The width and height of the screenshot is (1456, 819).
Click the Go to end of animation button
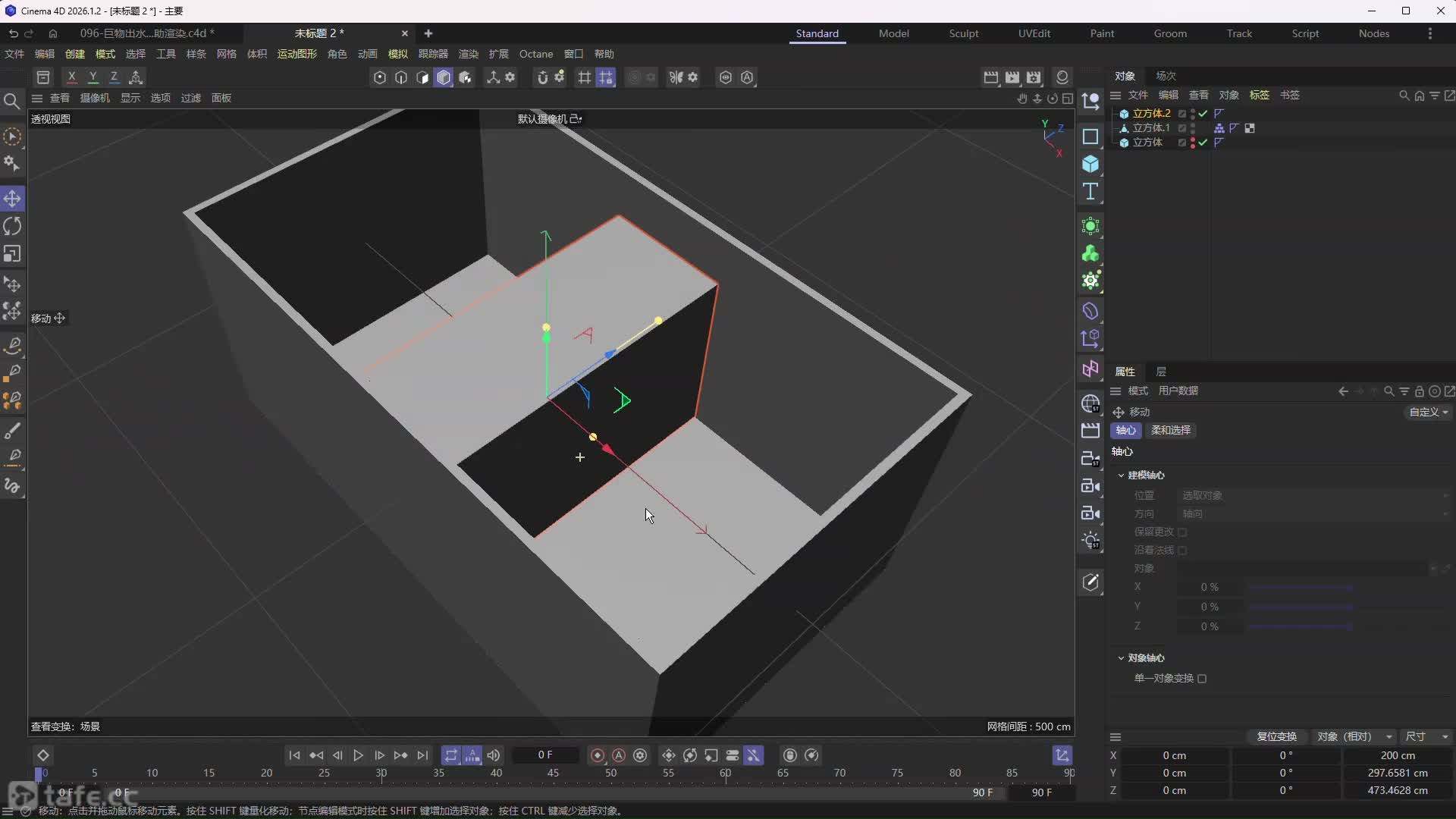(x=422, y=755)
